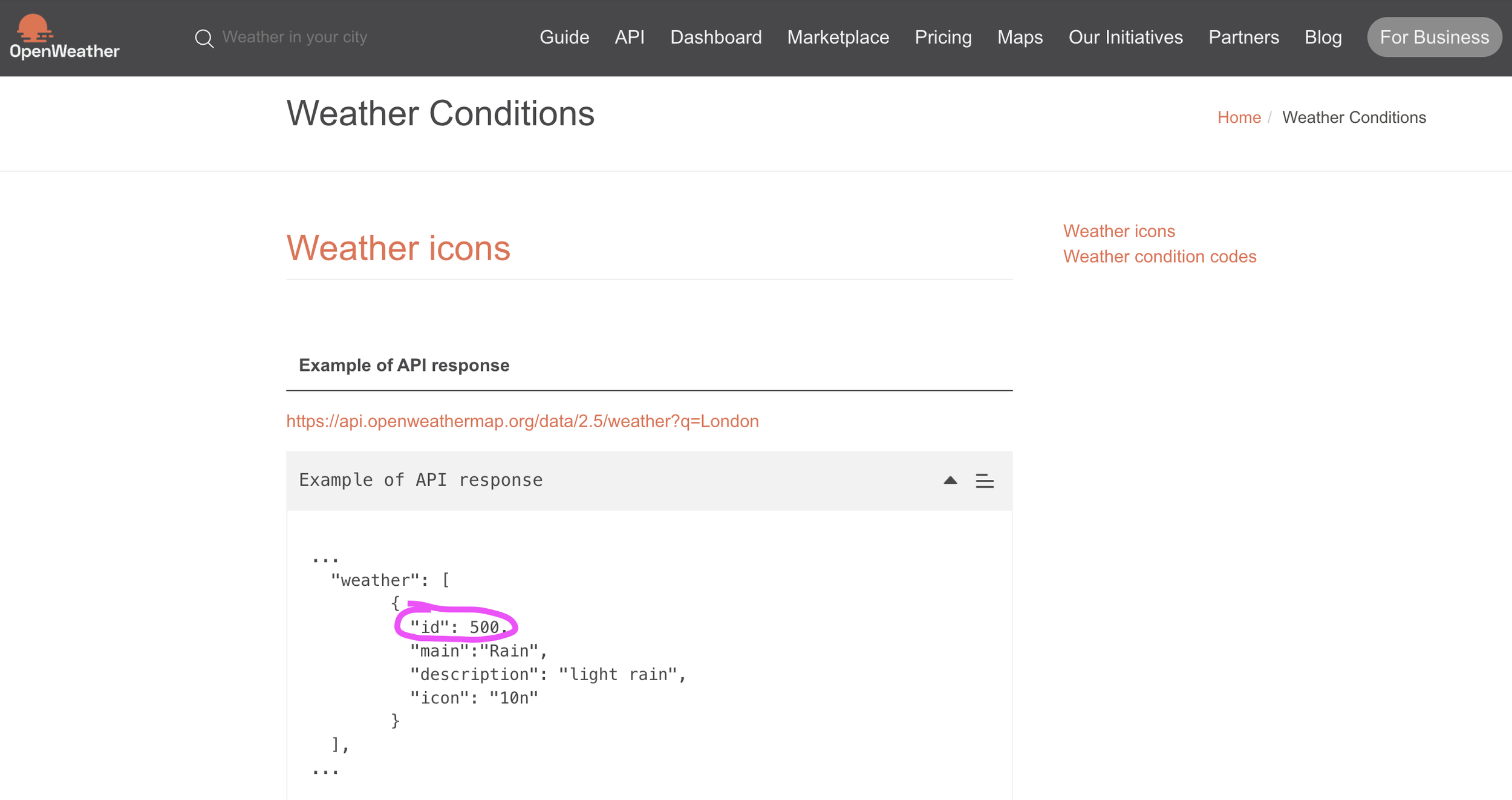This screenshot has width=1512, height=800.
Task: Select the Example of API response tab
Action: [x=404, y=366]
